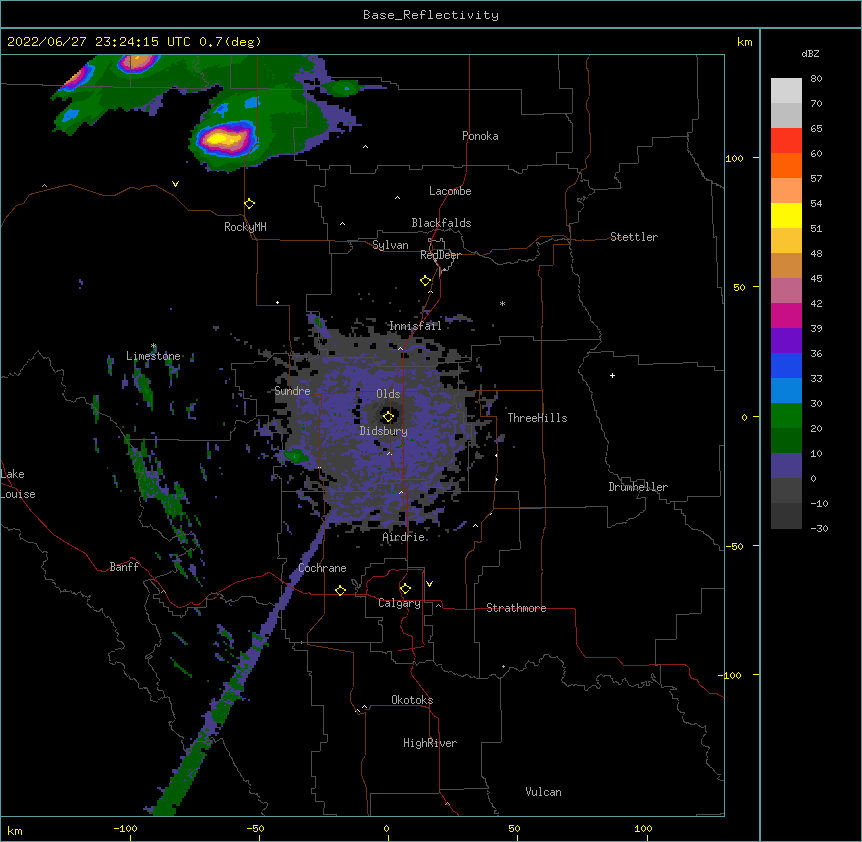Click the yellow marker south of RedDeer
This screenshot has height=842, width=862.
pos(426,281)
